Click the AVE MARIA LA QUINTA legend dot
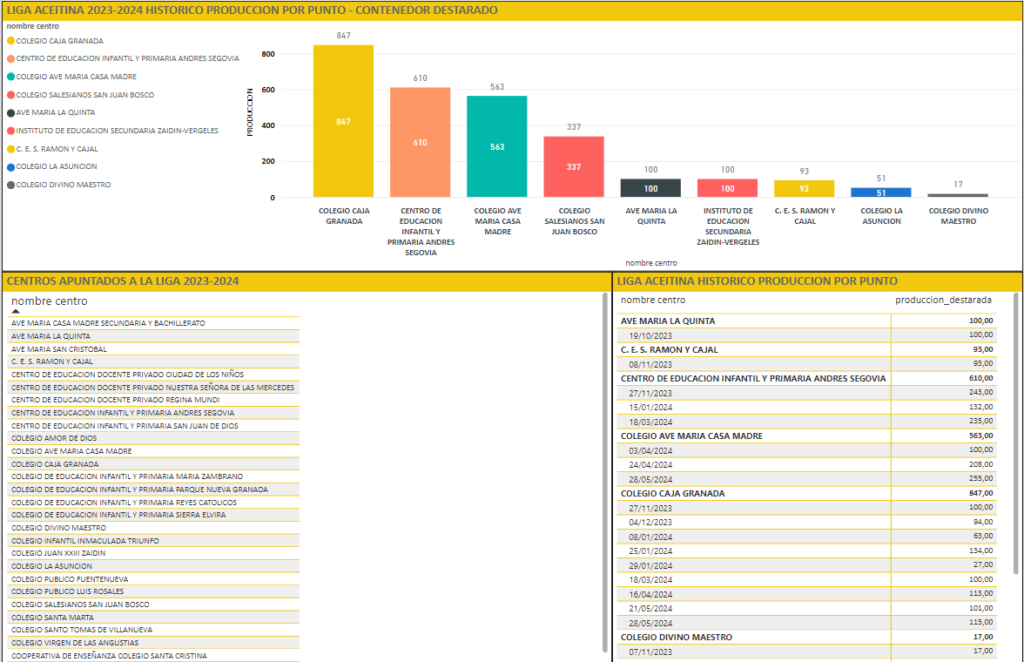This screenshot has height=662, width=1024. 10,113
